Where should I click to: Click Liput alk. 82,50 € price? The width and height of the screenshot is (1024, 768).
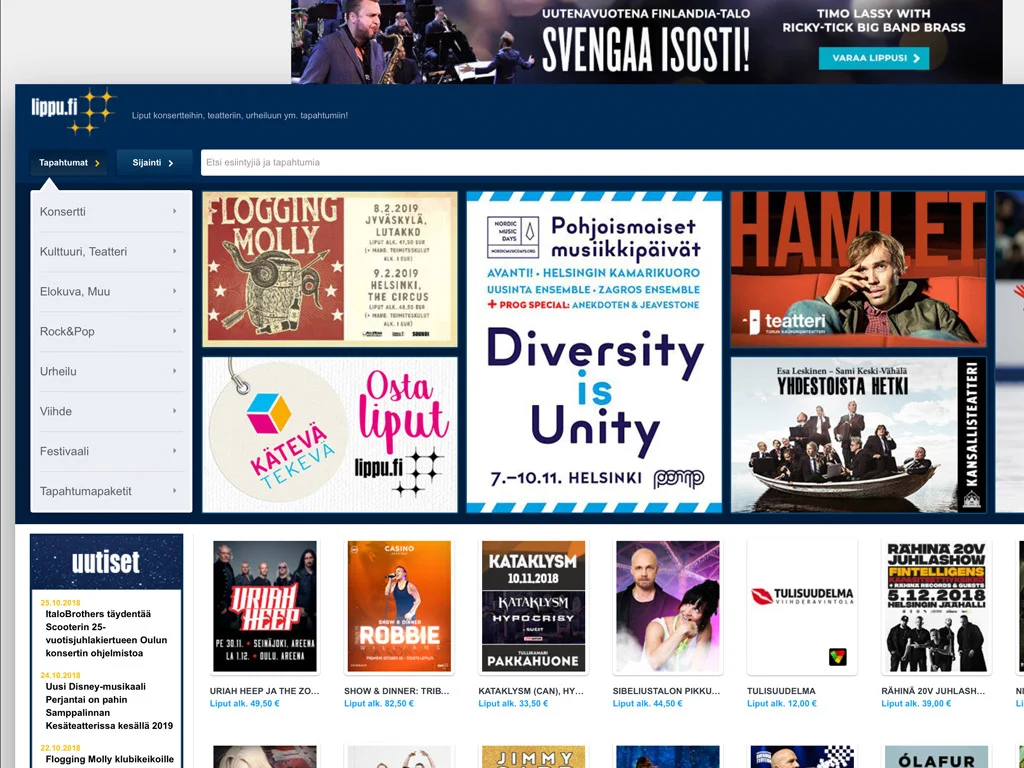[379, 704]
